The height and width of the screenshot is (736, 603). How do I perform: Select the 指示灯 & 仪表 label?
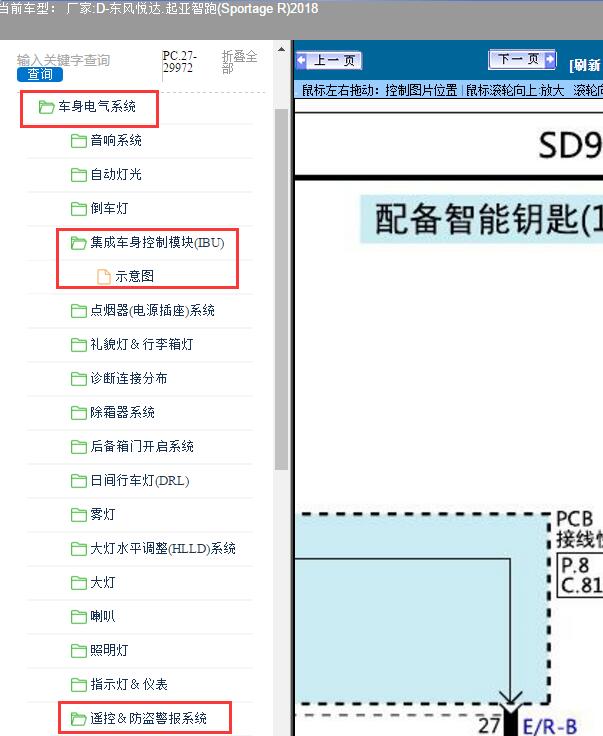129,684
